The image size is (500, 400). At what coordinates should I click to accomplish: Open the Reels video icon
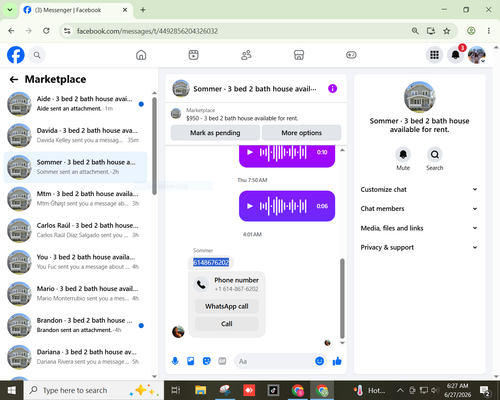pos(193,55)
